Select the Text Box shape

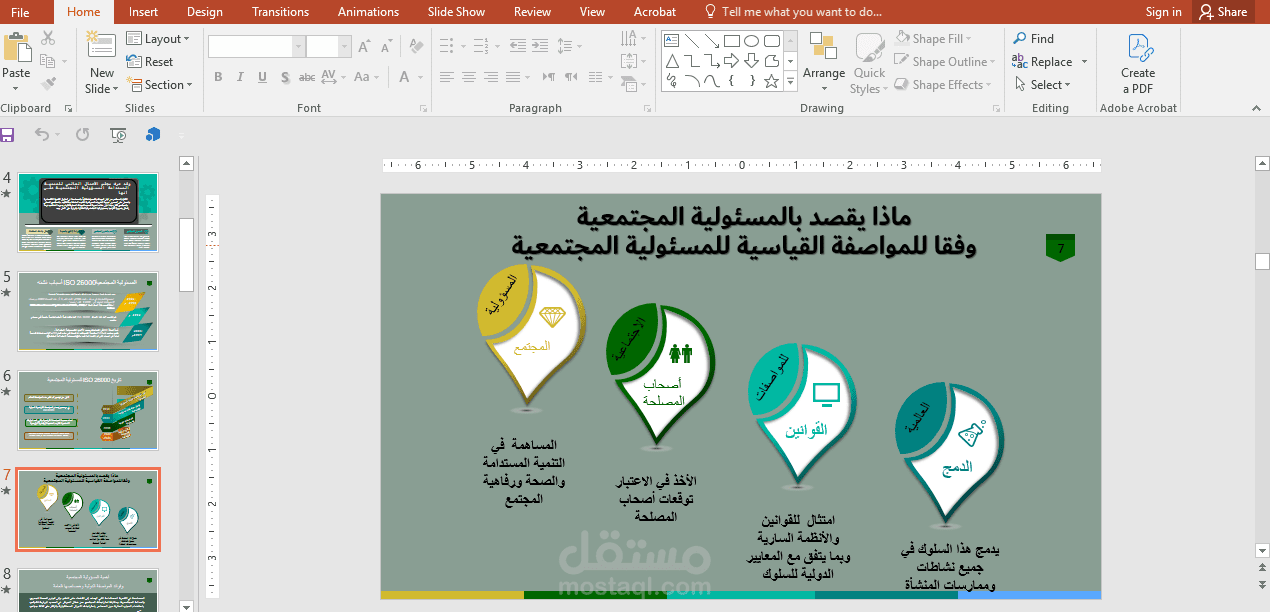pyautogui.click(x=672, y=40)
